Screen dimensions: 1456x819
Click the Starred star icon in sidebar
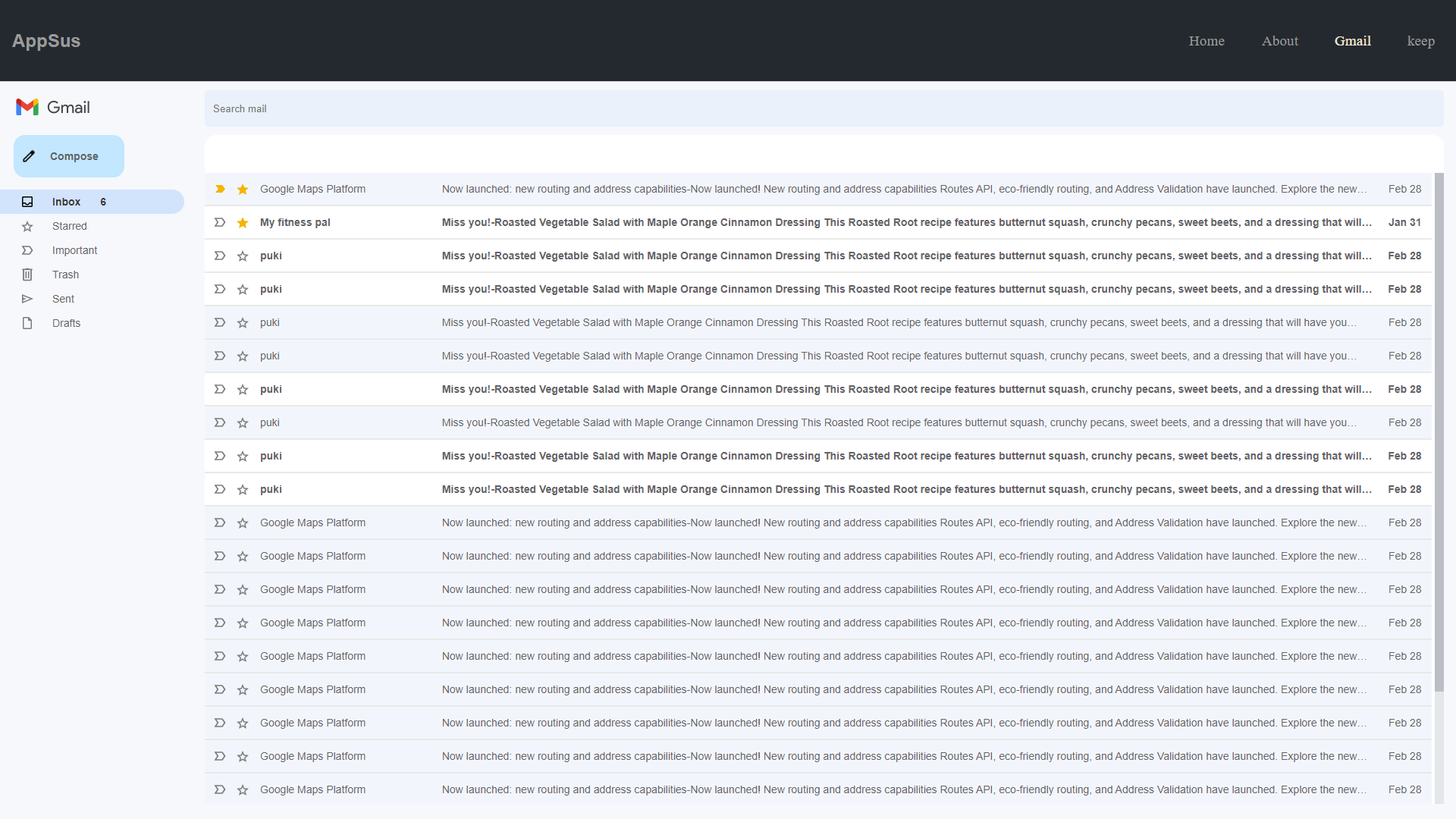[27, 226]
